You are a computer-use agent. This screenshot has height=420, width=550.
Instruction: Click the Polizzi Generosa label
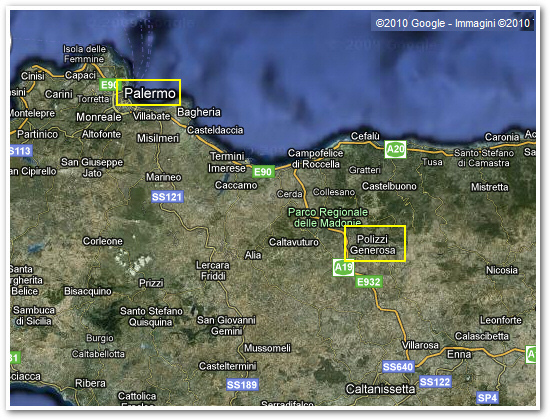373,245
